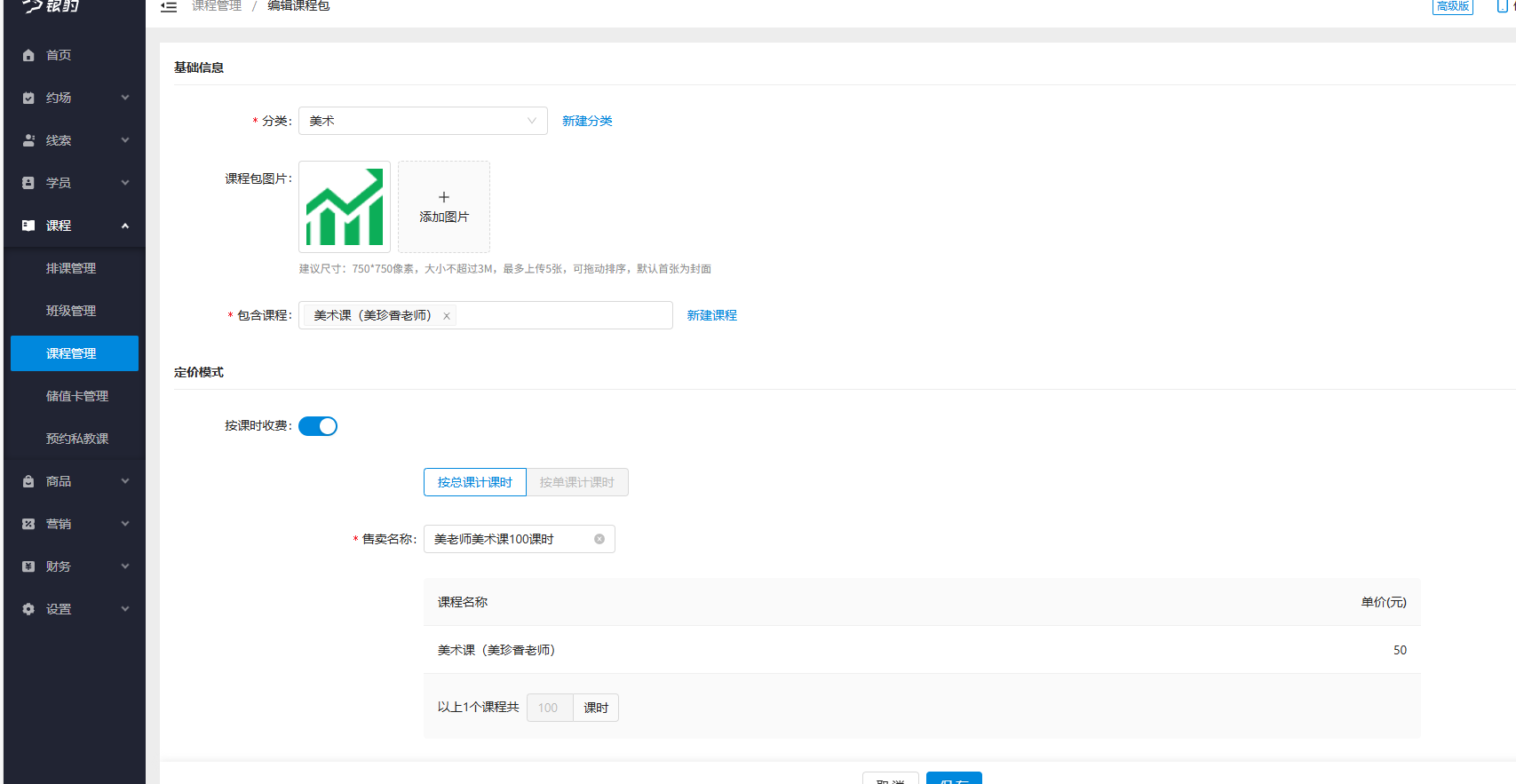
Task: Toggle the 按课时收费 switch off
Action: click(318, 426)
